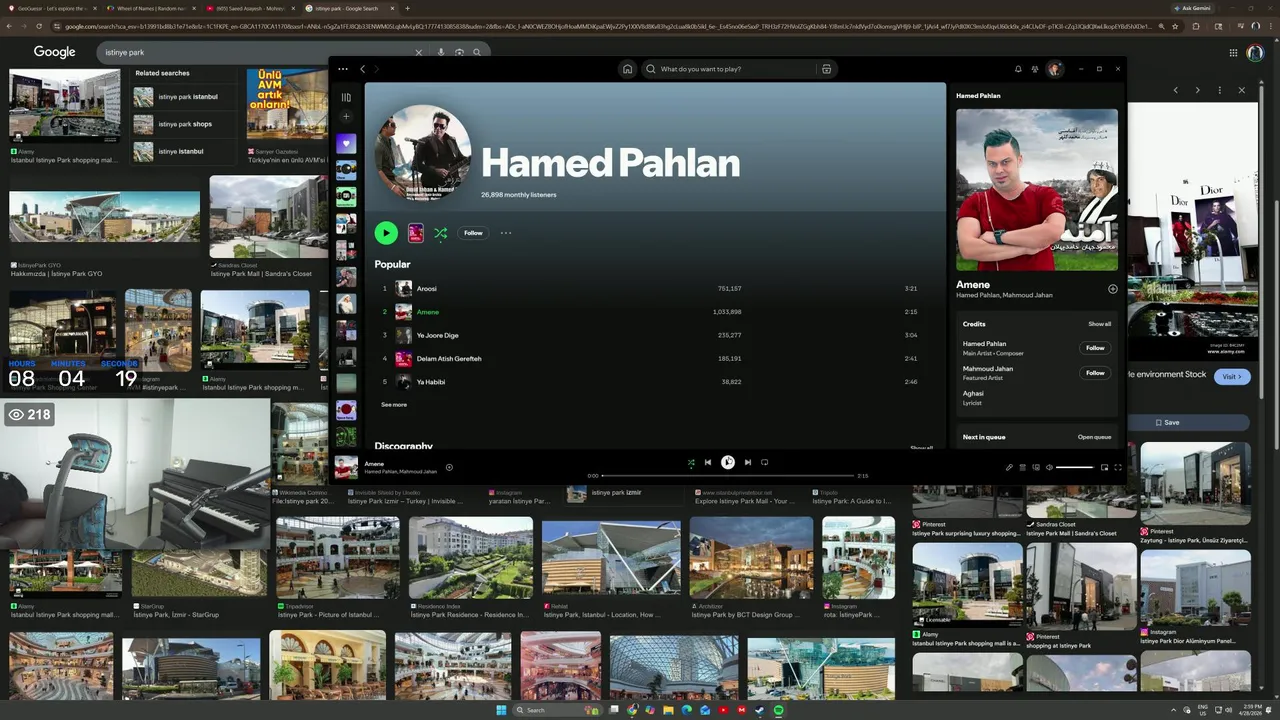Create playlist with plus icon in sidebar

tap(346, 117)
